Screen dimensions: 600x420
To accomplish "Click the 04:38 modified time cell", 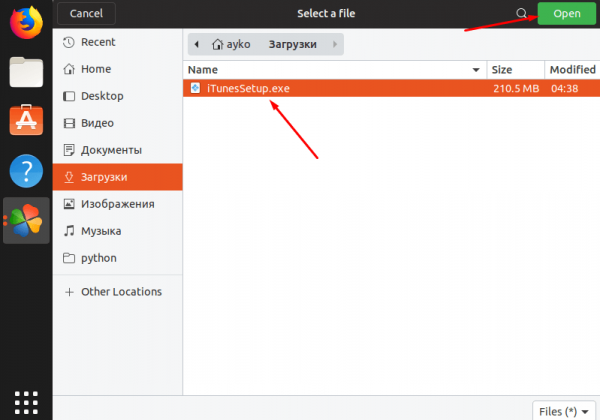I will pos(564,88).
